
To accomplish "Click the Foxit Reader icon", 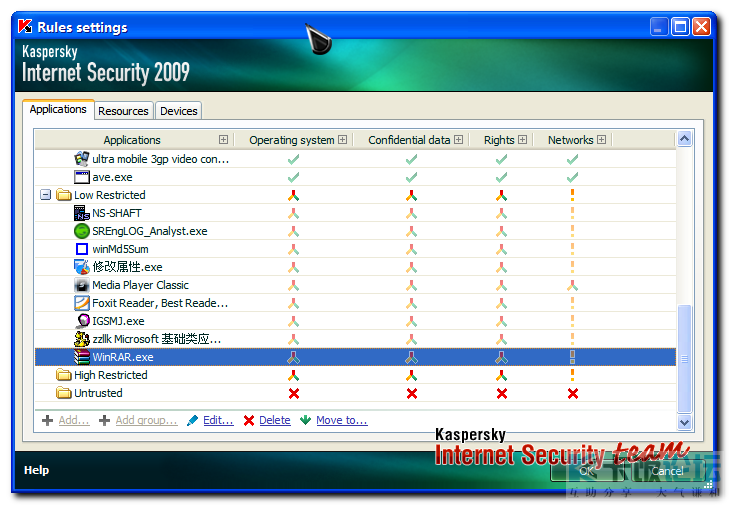I will click(81, 303).
